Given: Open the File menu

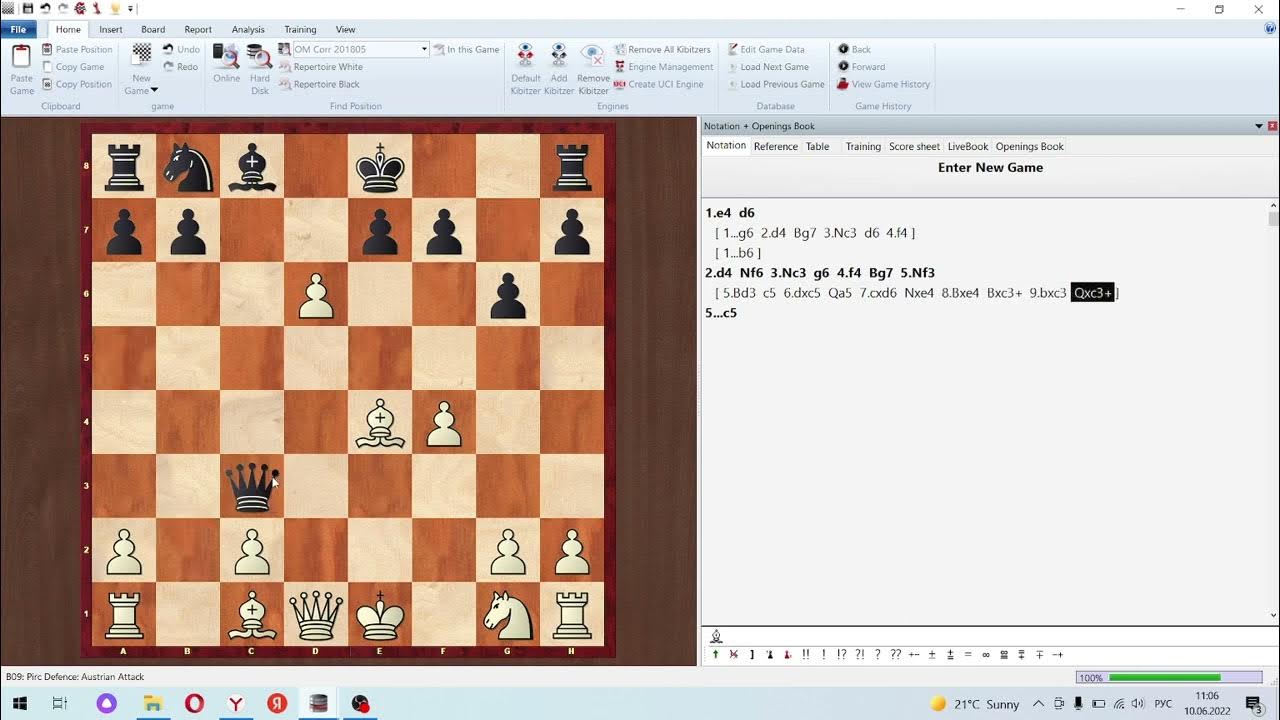Looking at the screenshot, I should click(18, 29).
